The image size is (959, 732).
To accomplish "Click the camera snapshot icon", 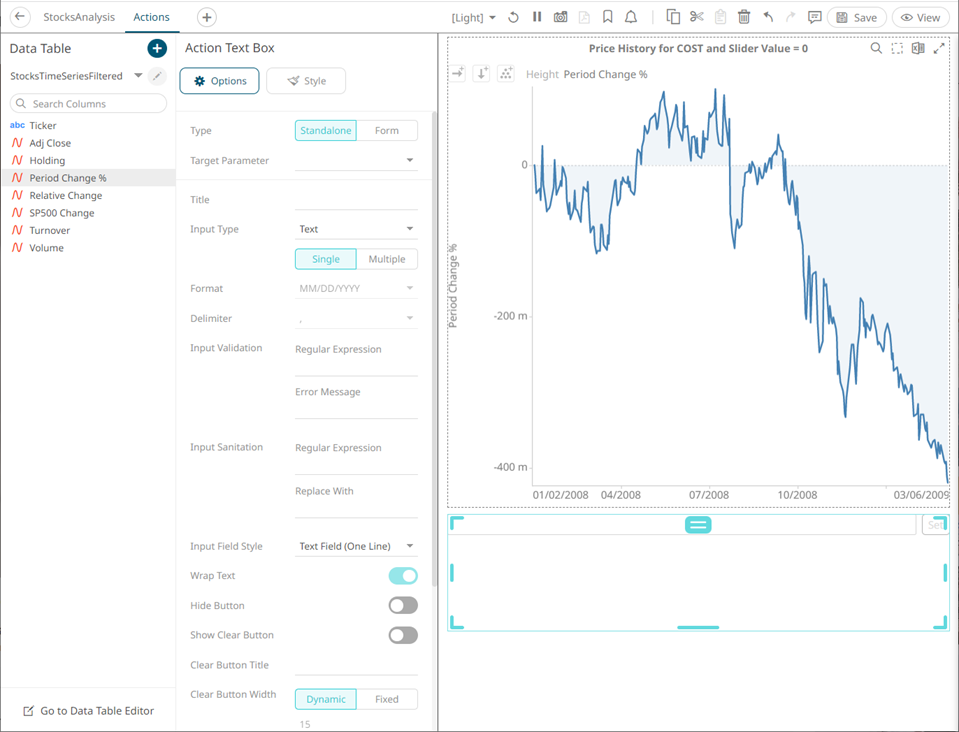I will coord(560,17).
